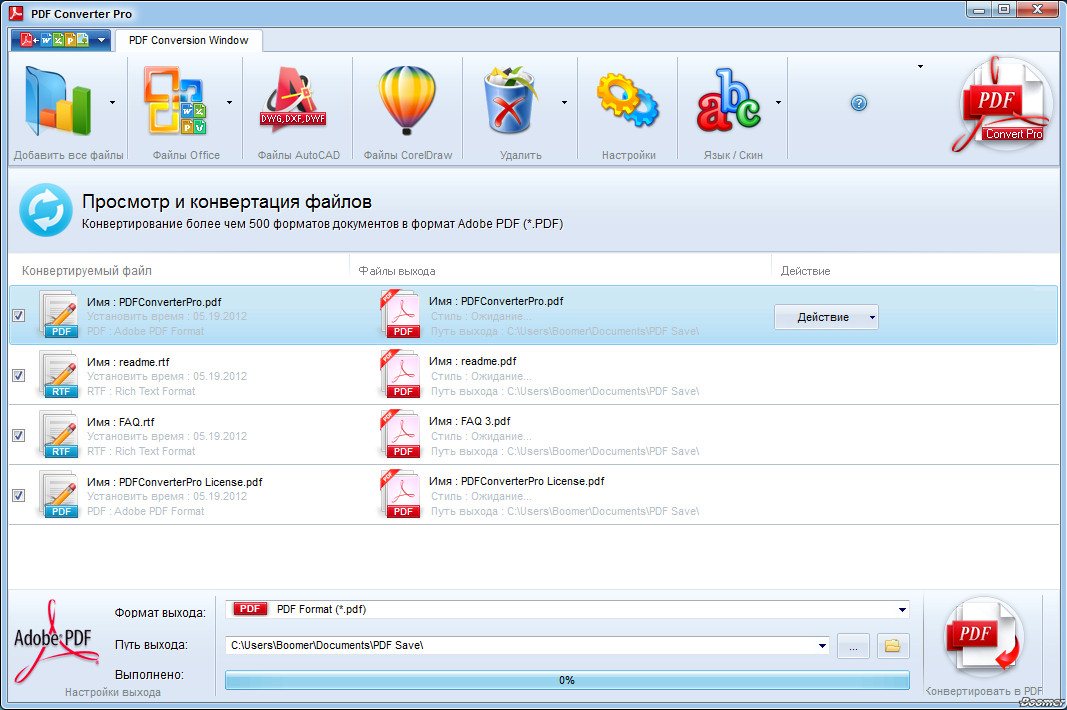Expand the Формат выхода format dropdown
The image size is (1067, 710).
coord(902,609)
